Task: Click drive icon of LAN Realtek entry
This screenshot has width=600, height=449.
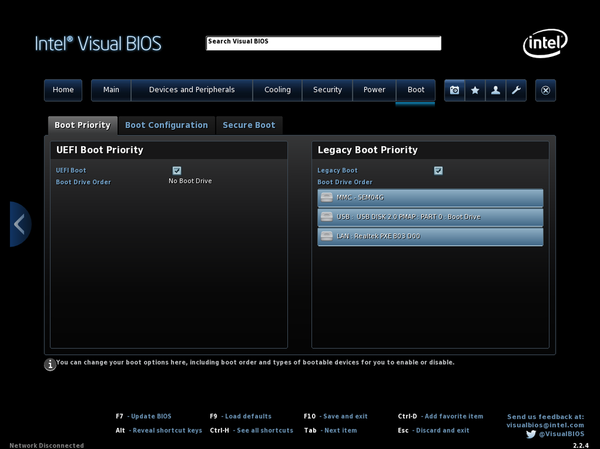Action: 326,236
